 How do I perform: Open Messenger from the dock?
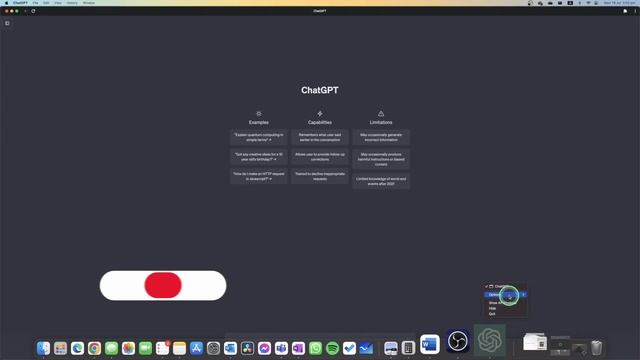coord(264,348)
